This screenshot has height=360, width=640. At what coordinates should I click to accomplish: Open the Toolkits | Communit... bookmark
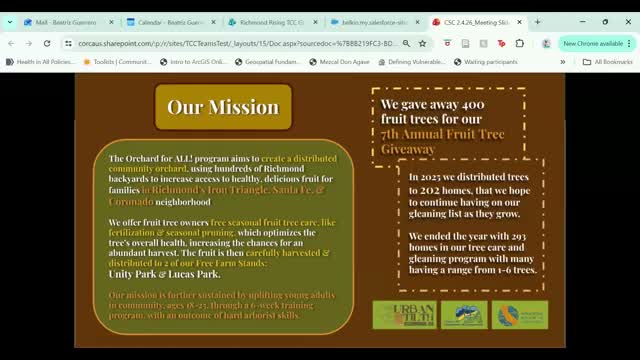[x=117, y=62]
